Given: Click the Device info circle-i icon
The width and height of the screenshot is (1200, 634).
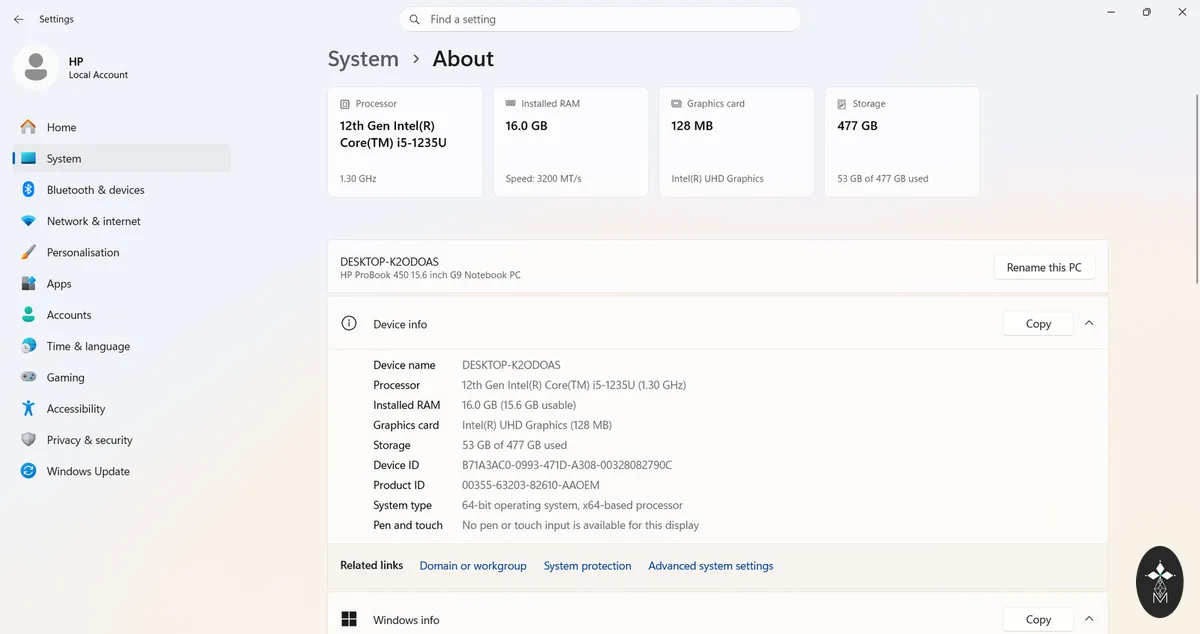Looking at the screenshot, I should pos(349,324).
